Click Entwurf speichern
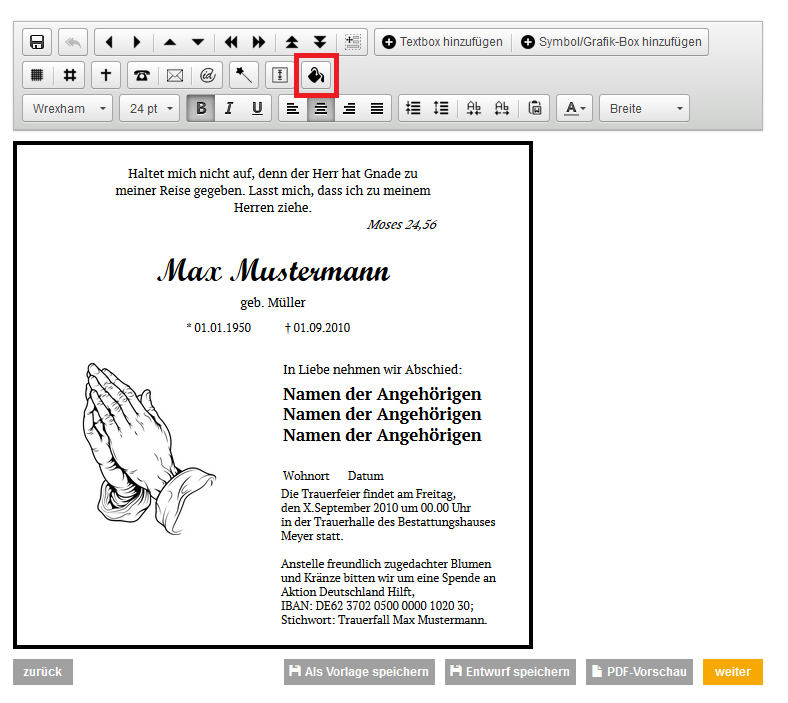 (x=510, y=672)
